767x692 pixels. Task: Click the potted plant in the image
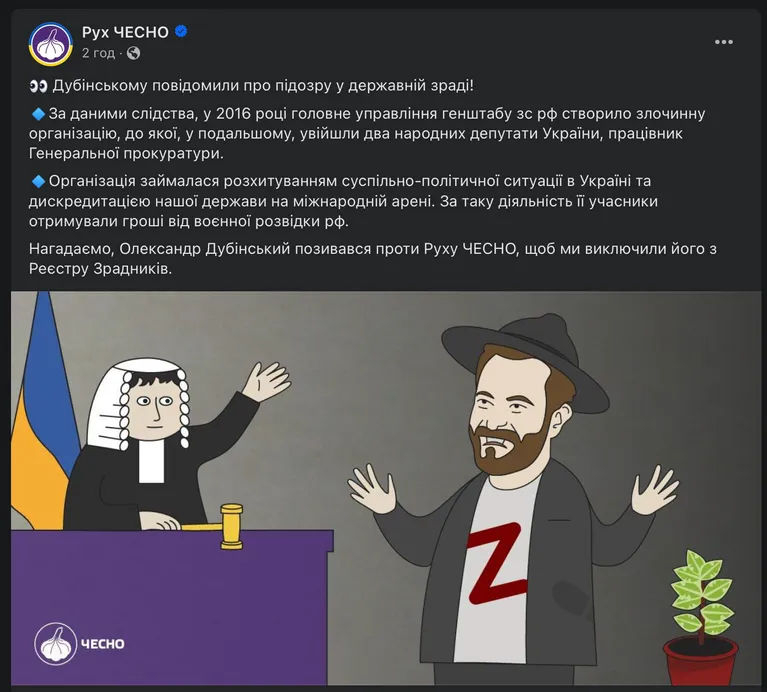[x=701, y=617]
